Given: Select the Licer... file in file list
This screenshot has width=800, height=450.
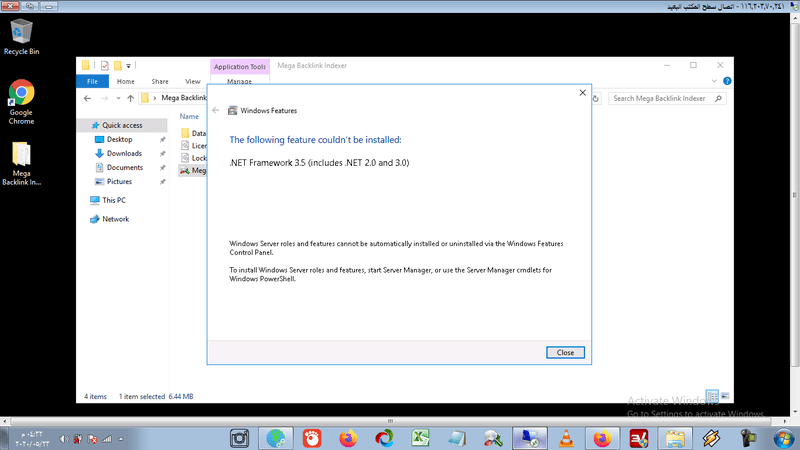Looking at the screenshot, I should tap(193, 145).
